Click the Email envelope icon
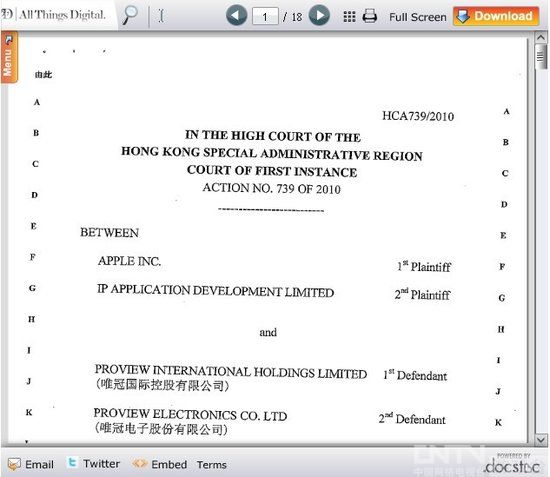This screenshot has height=477, width=550. [x=14, y=464]
